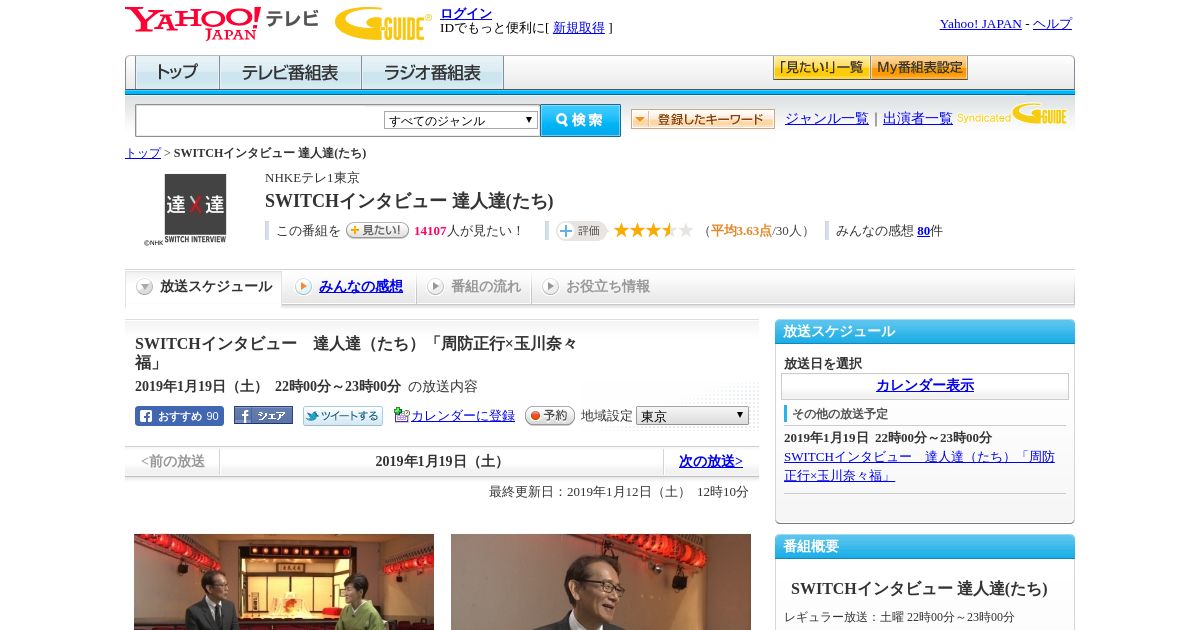This screenshot has width=1200, height=630.
Task: Open the Yahoo! JAPAN link
Action: 981,23
